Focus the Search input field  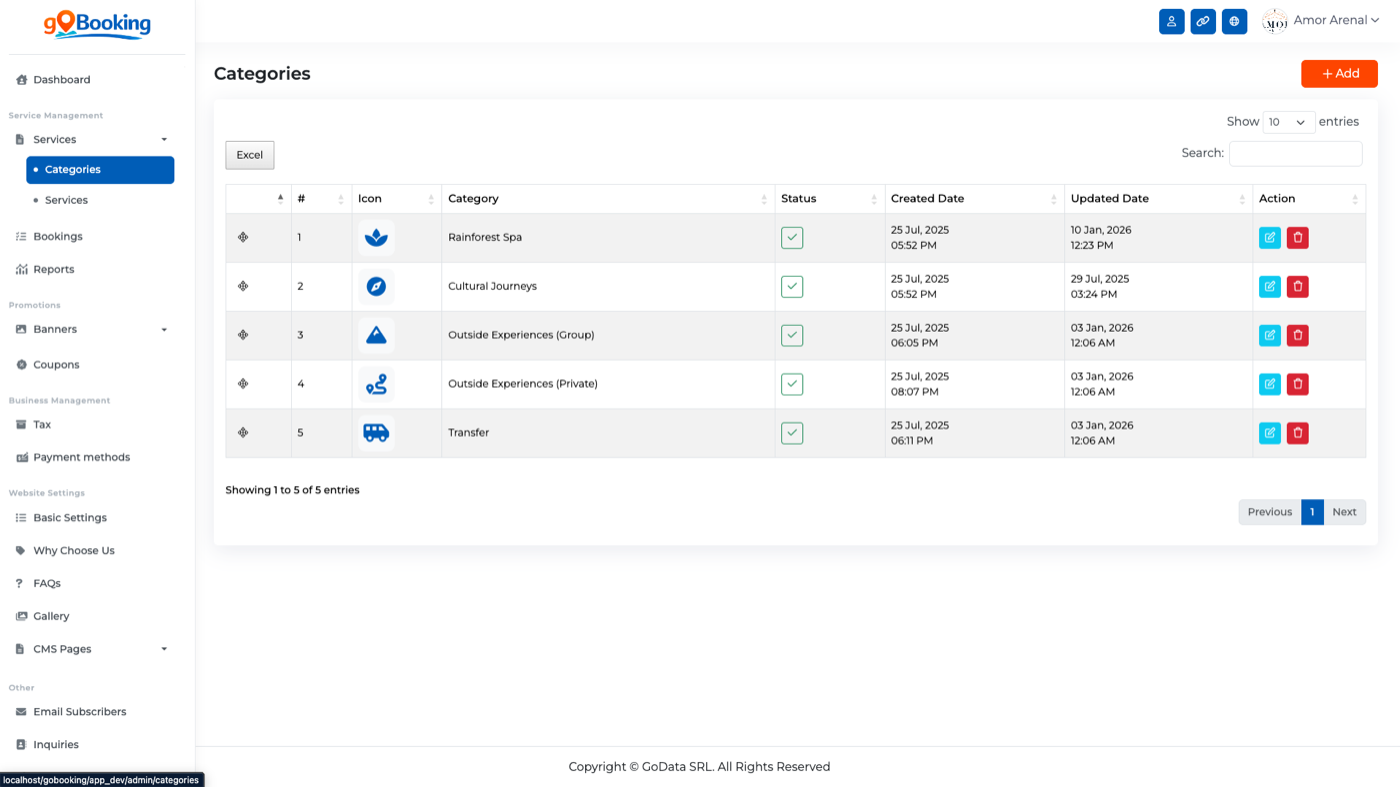pyautogui.click(x=1295, y=153)
